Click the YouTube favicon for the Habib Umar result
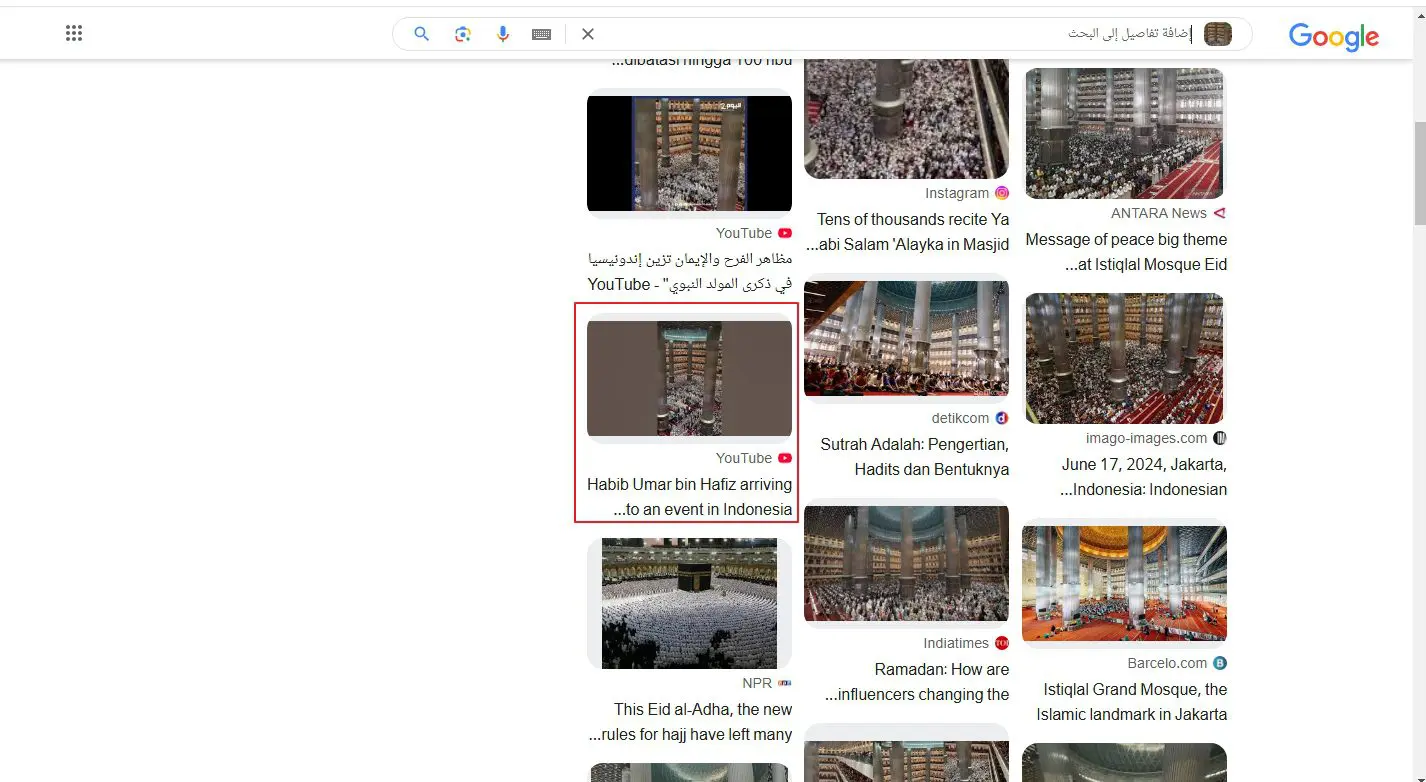 click(785, 458)
